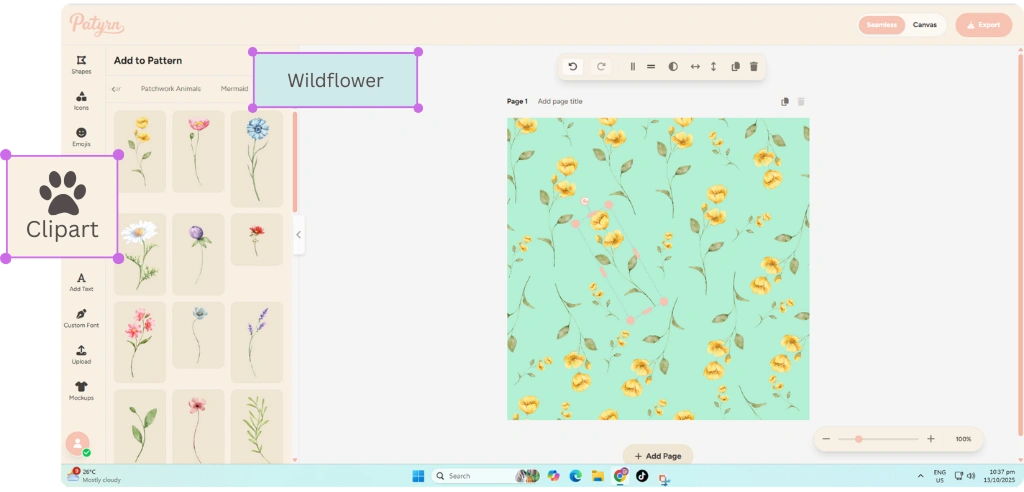Open the Icons library
This screenshot has height=492, width=1024.
click(x=81, y=100)
